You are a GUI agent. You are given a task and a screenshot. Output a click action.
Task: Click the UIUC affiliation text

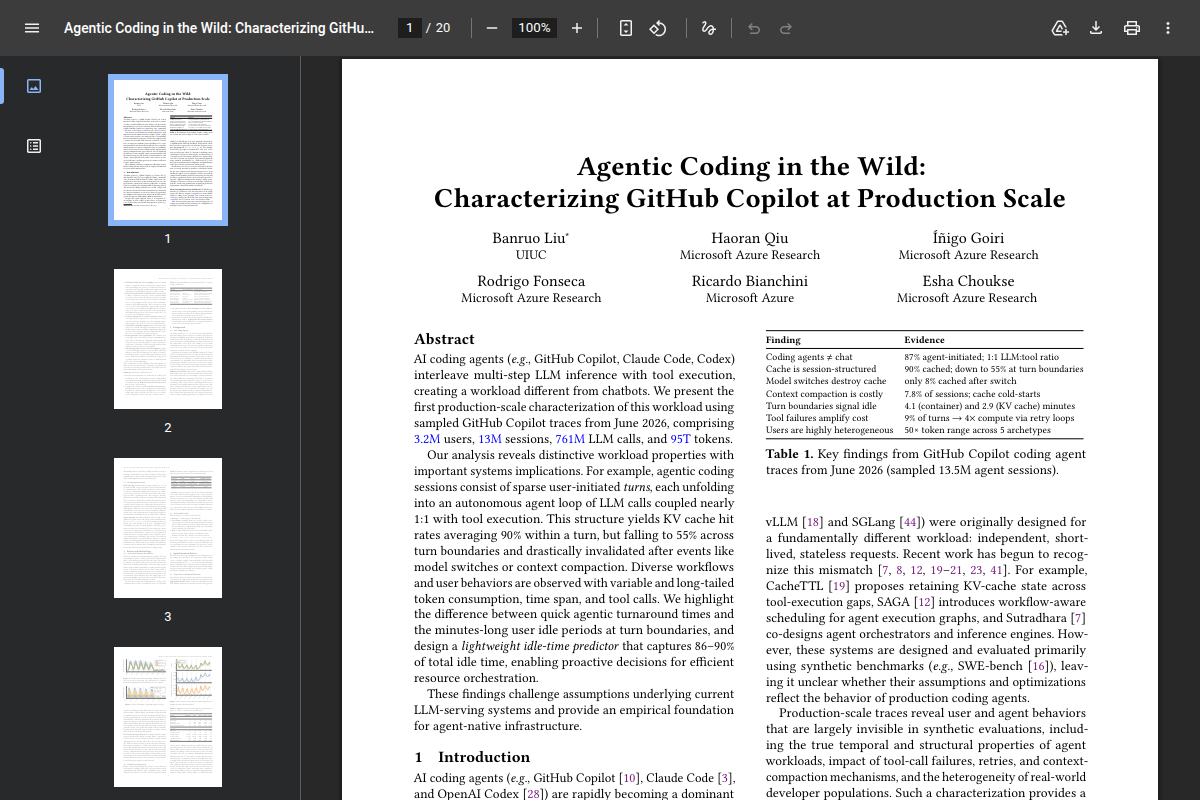click(x=531, y=255)
